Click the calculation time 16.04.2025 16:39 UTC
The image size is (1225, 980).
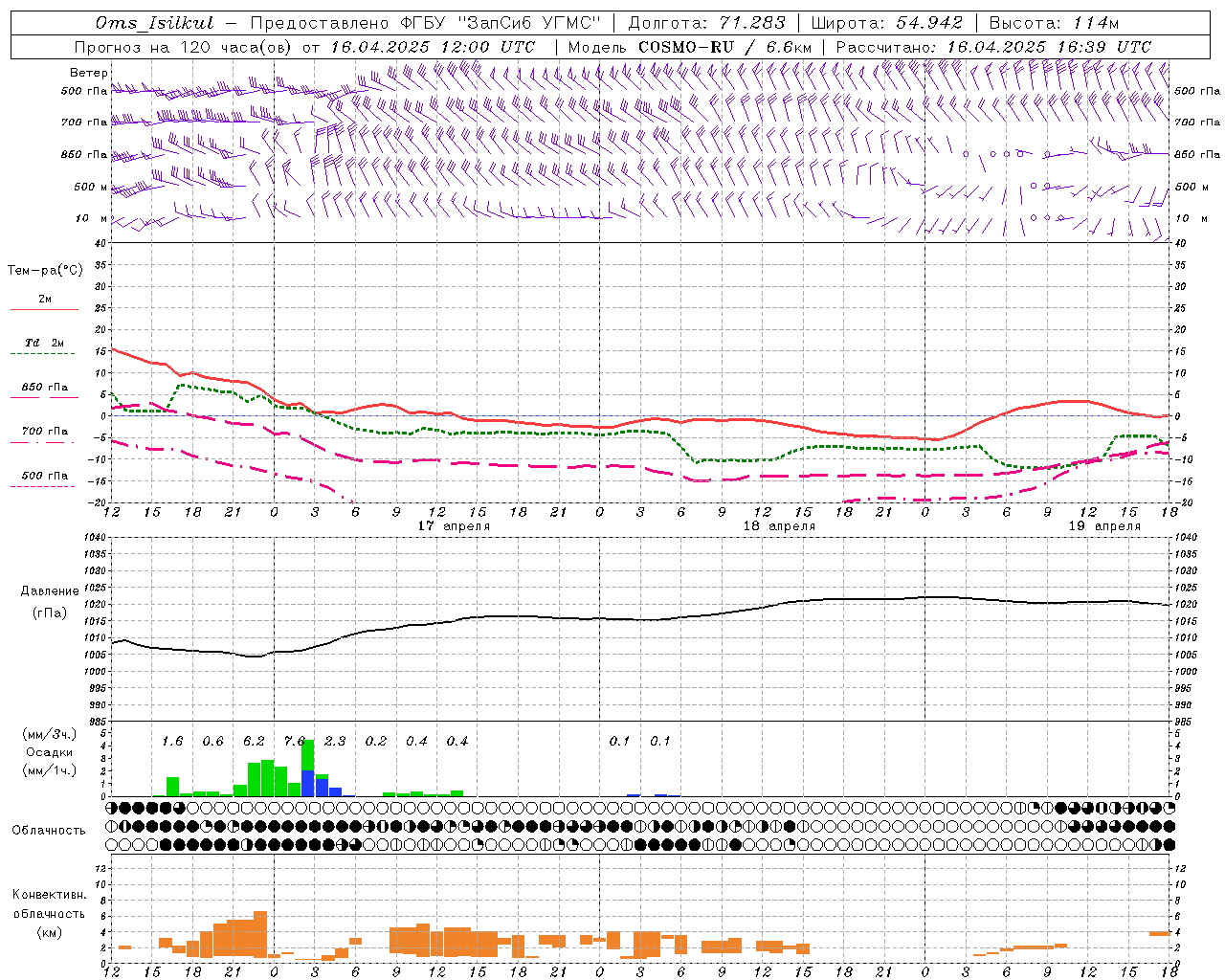coord(1049,47)
